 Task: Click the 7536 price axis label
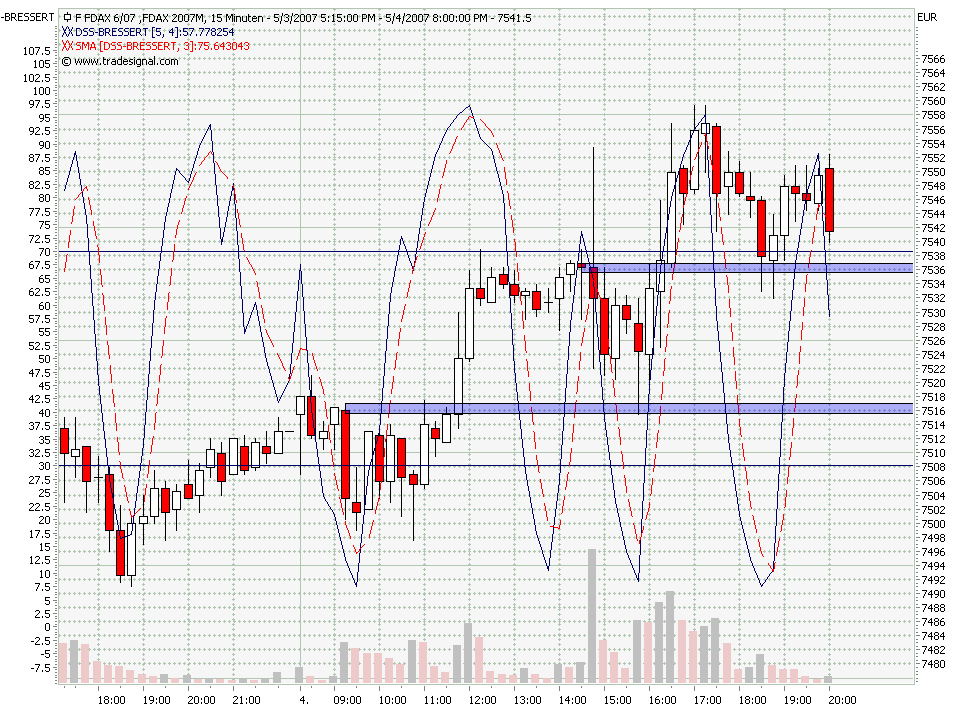click(x=933, y=270)
